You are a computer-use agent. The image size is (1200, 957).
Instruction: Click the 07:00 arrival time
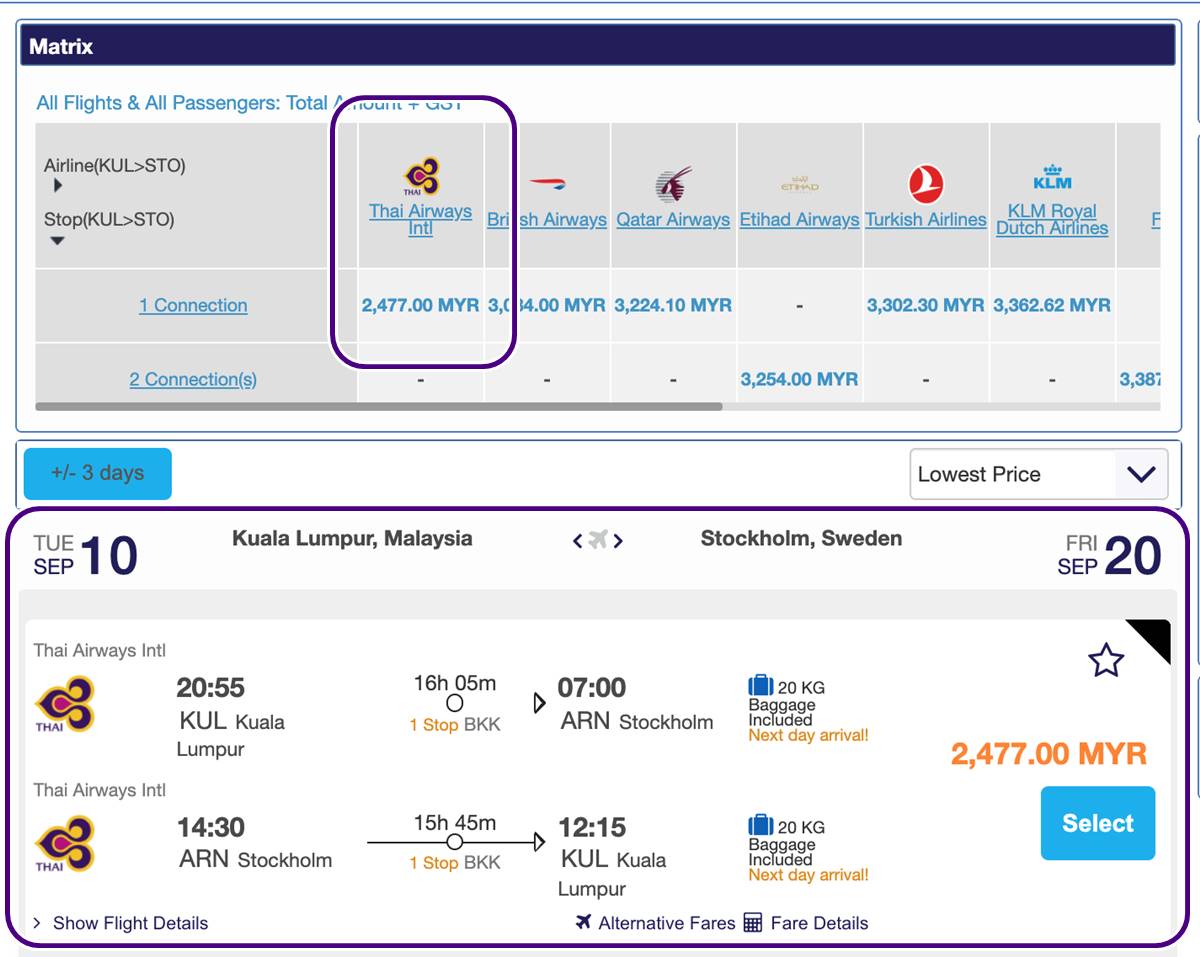tap(592, 688)
